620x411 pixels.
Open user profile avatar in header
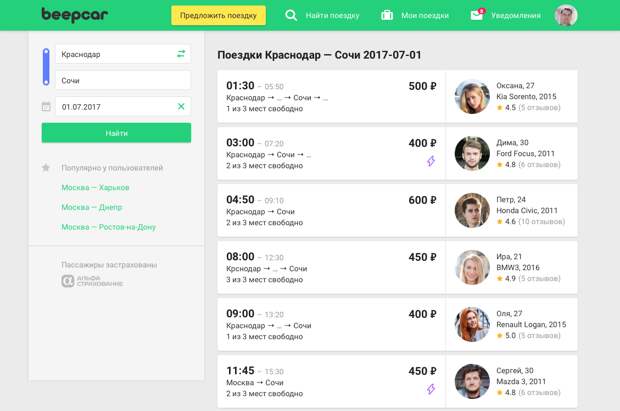566,15
